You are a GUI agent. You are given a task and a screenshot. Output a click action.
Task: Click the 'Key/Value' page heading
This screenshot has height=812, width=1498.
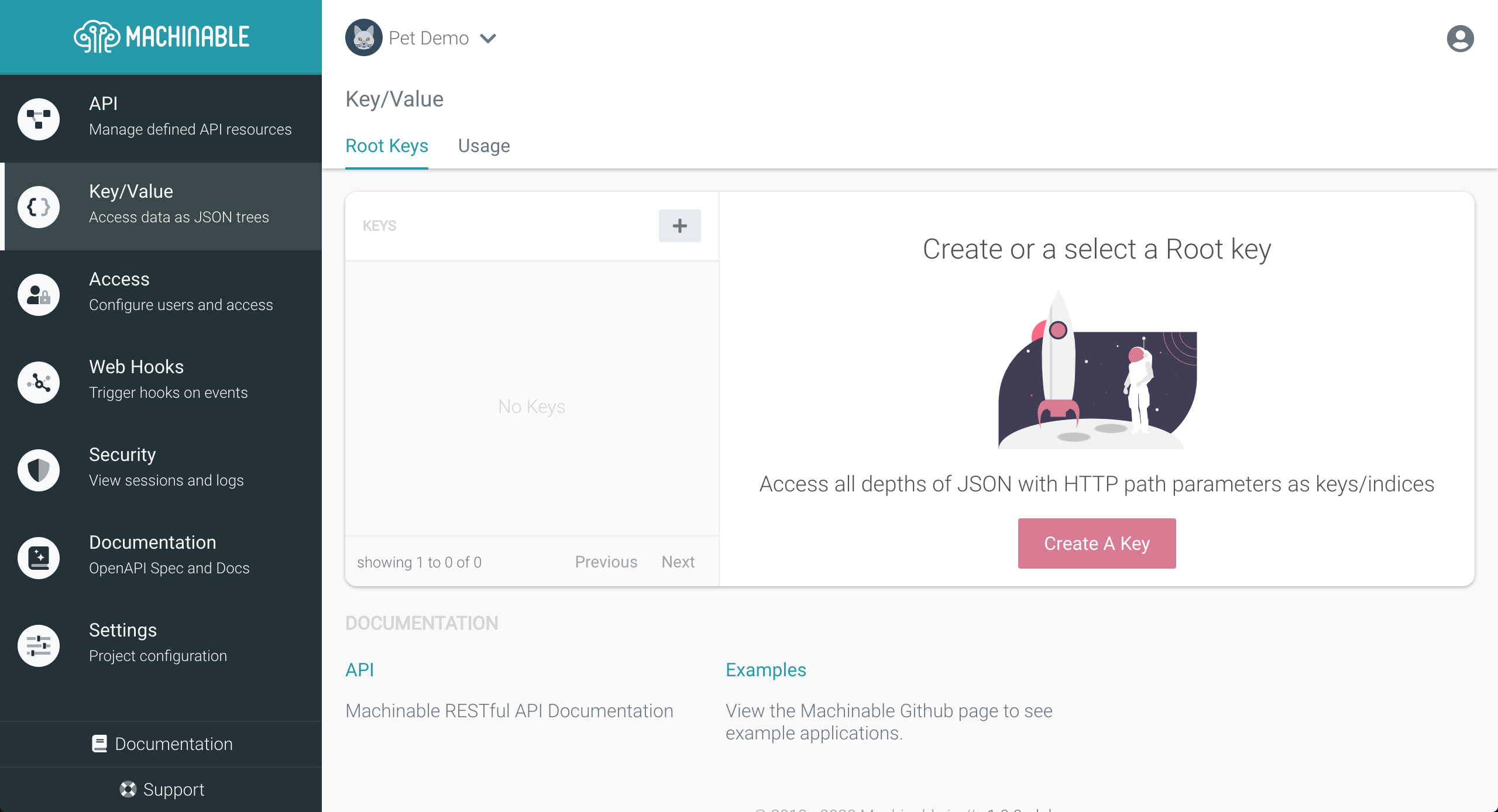point(394,99)
